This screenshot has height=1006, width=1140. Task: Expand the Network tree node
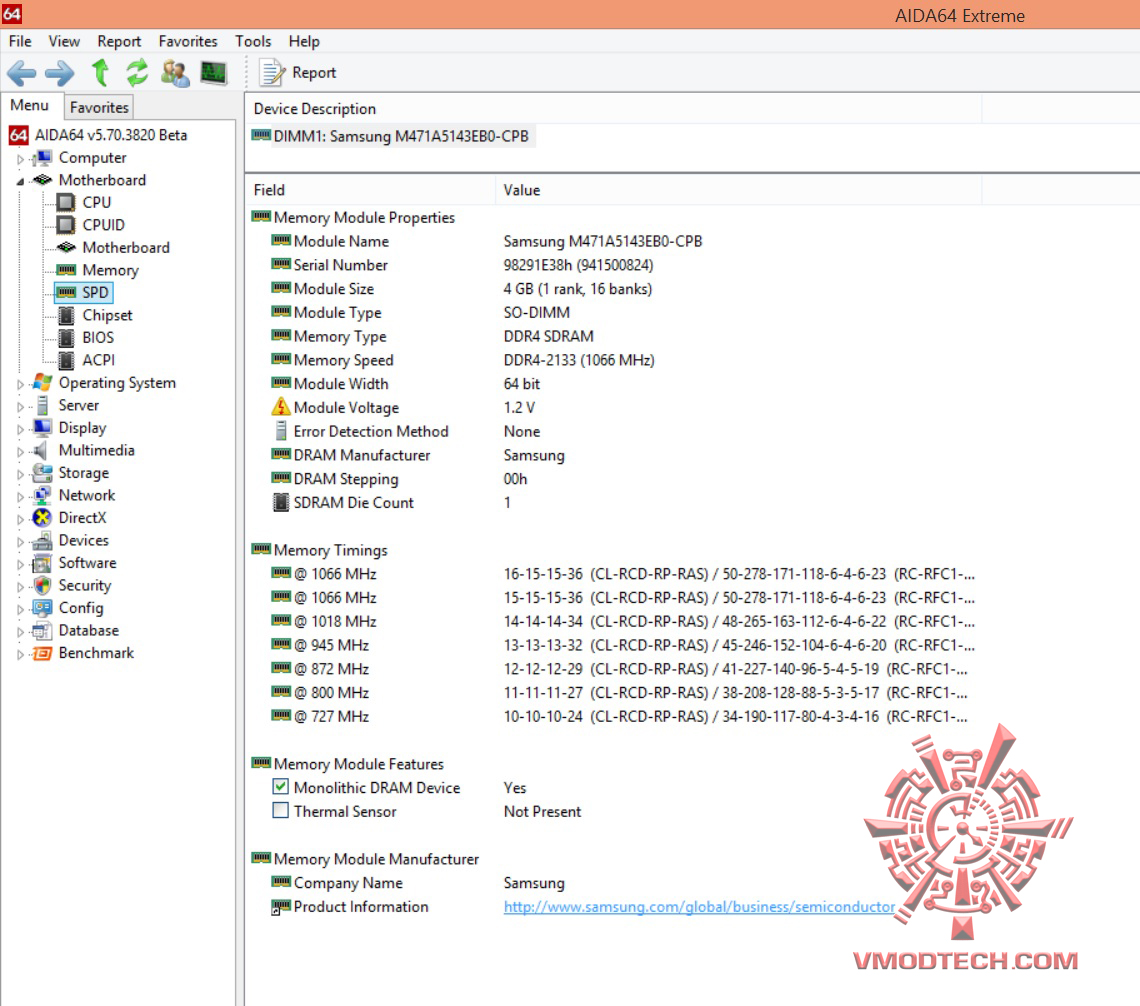20,496
